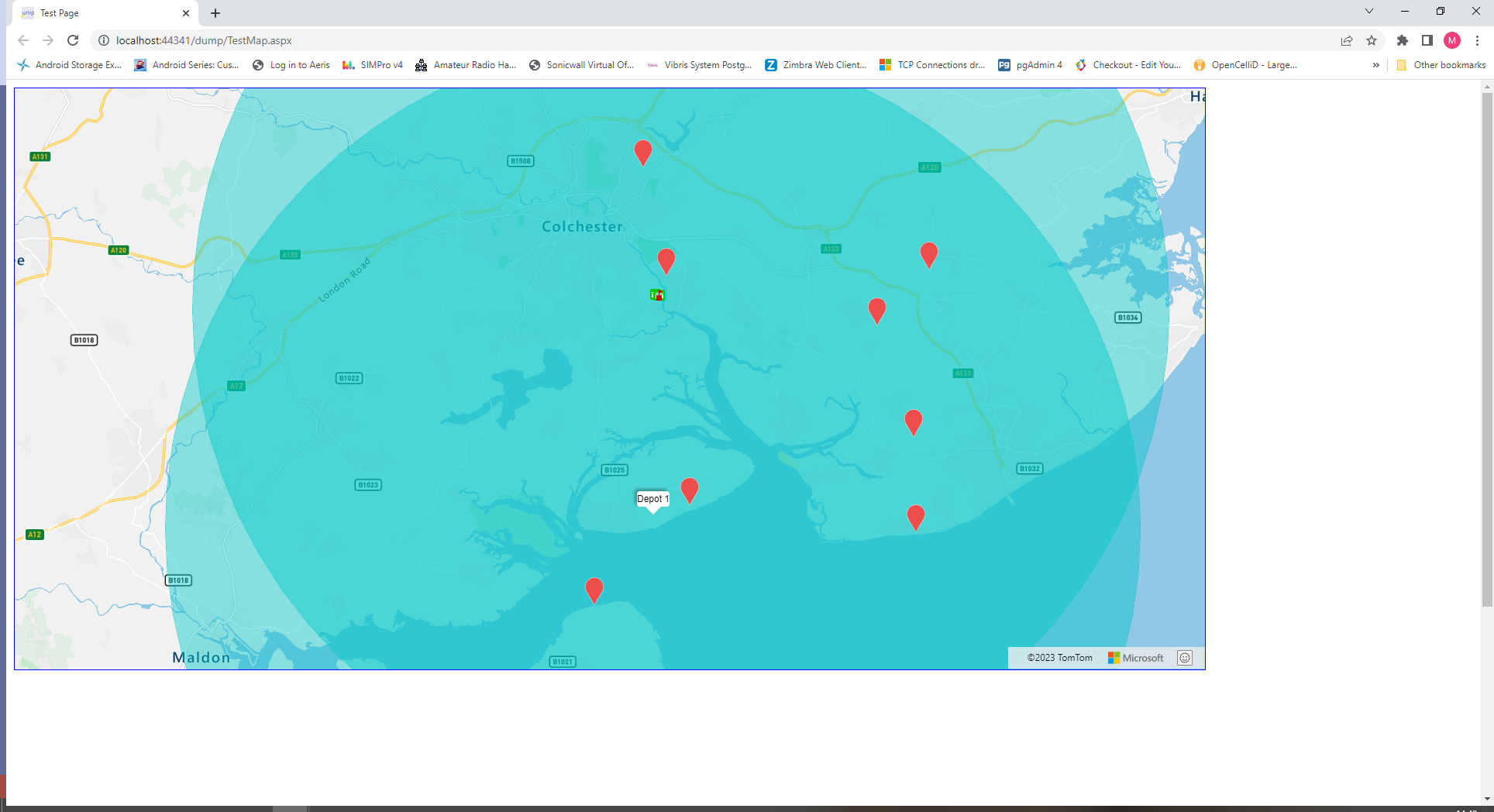Image resolution: width=1494 pixels, height=812 pixels.
Task: Open the profile avatar M
Action: click(1452, 40)
